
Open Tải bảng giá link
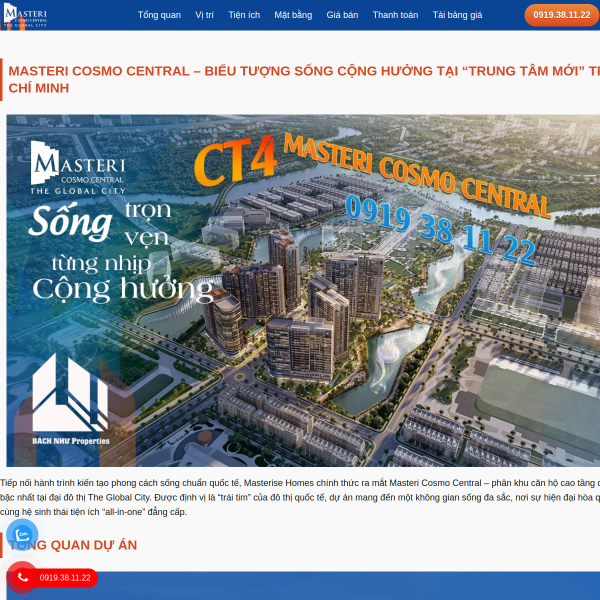pos(457,15)
